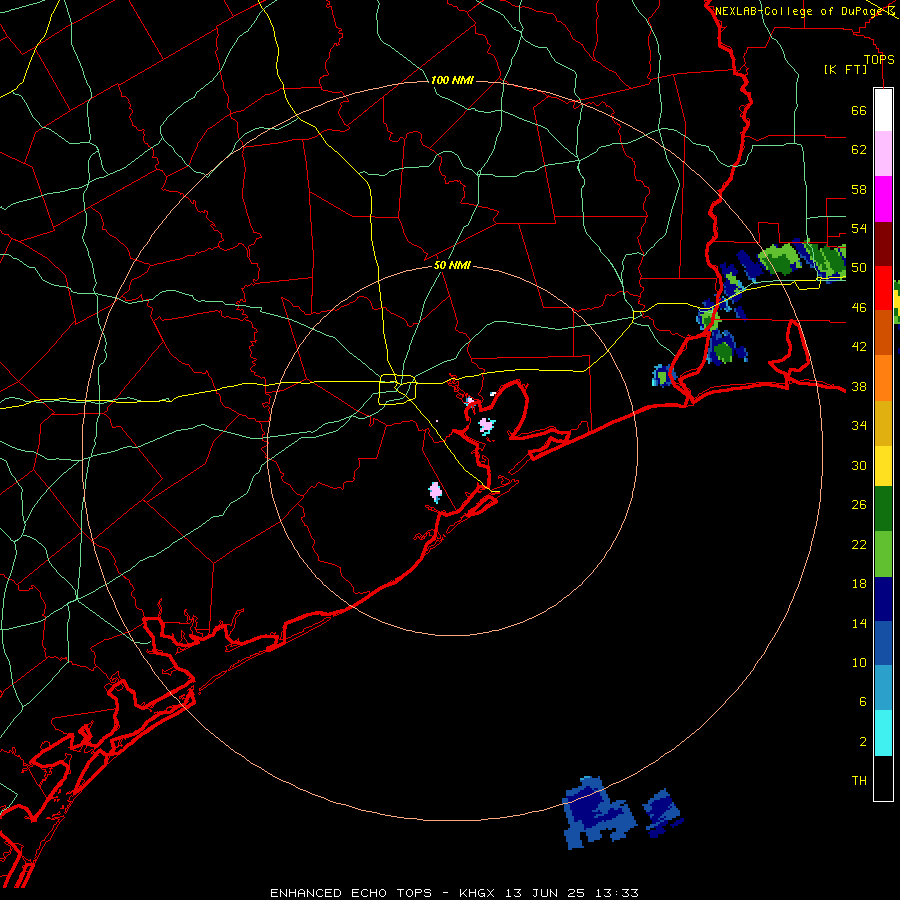Select the black TH swatch in legend
900x900 pixels.
[x=883, y=778]
